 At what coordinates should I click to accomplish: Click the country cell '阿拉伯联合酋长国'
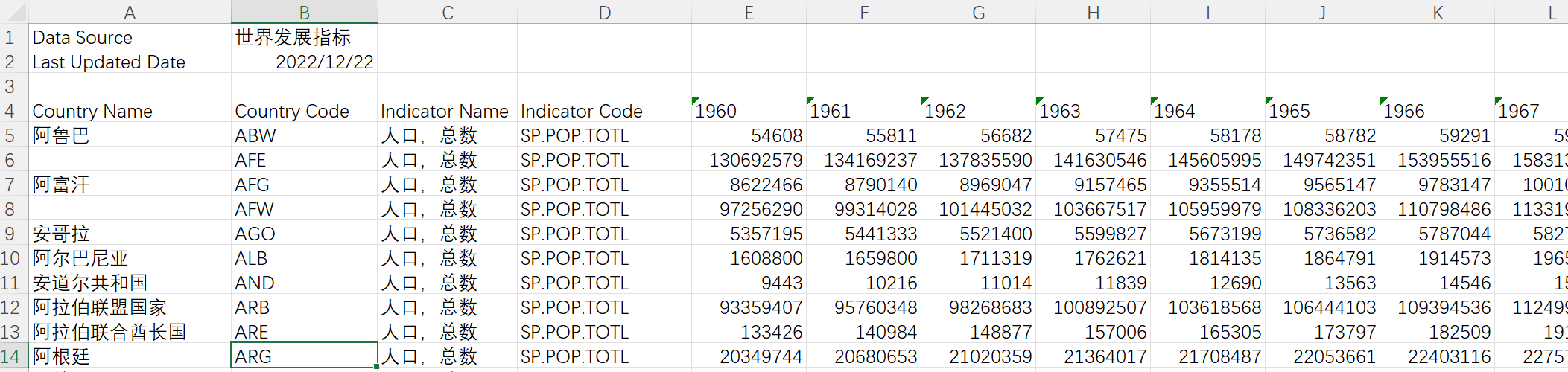click(x=130, y=332)
